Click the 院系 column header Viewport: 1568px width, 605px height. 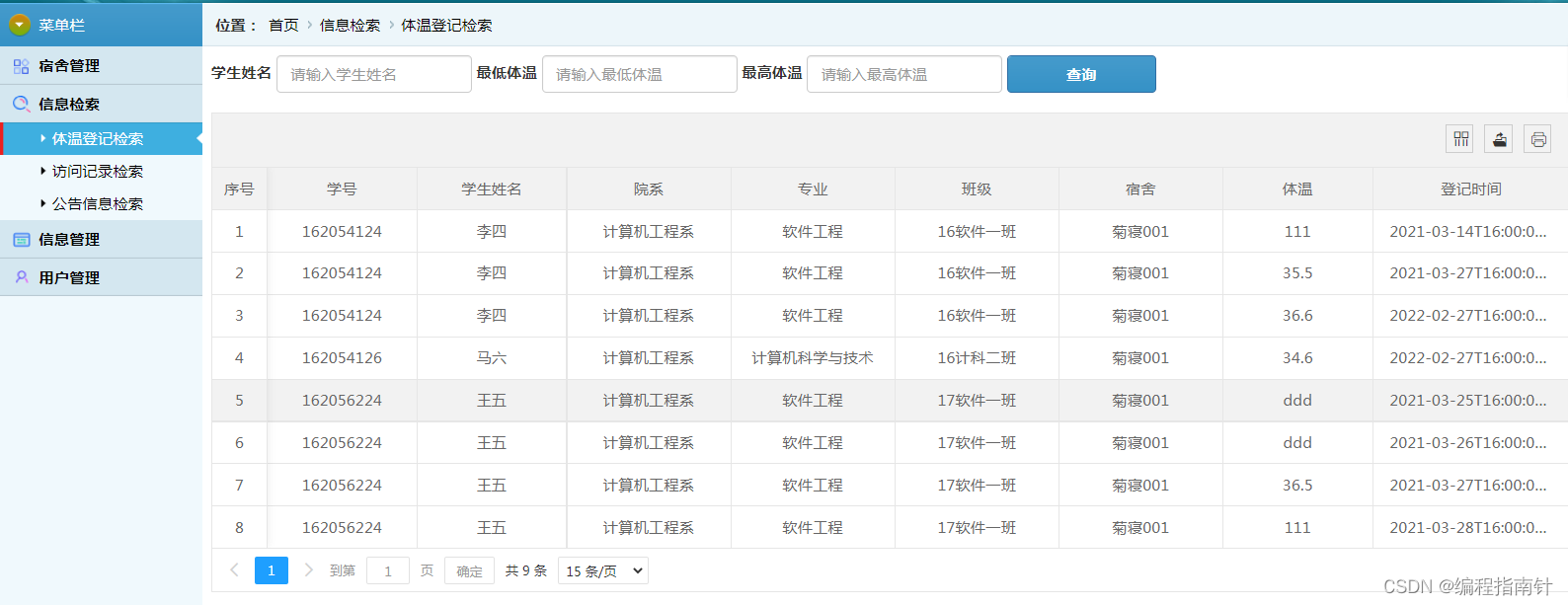tap(649, 189)
